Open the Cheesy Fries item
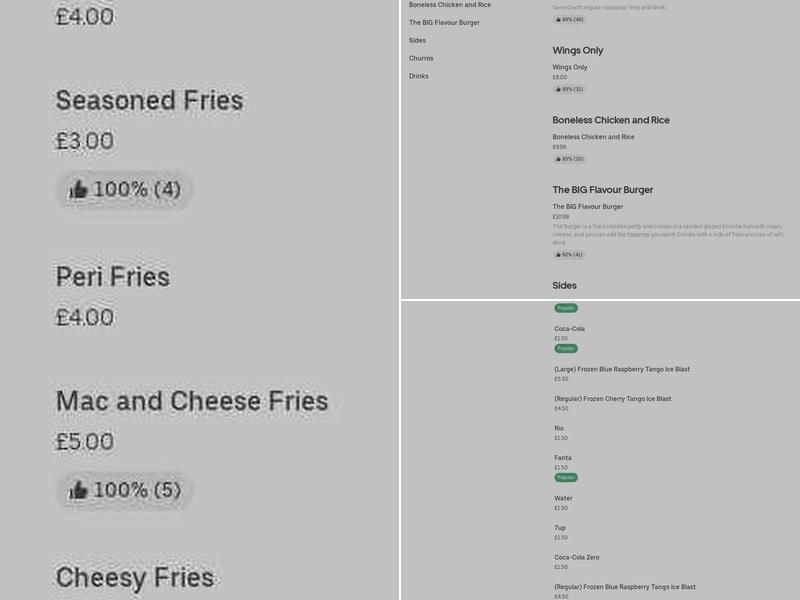This screenshot has width=800, height=600. coord(137,577)
